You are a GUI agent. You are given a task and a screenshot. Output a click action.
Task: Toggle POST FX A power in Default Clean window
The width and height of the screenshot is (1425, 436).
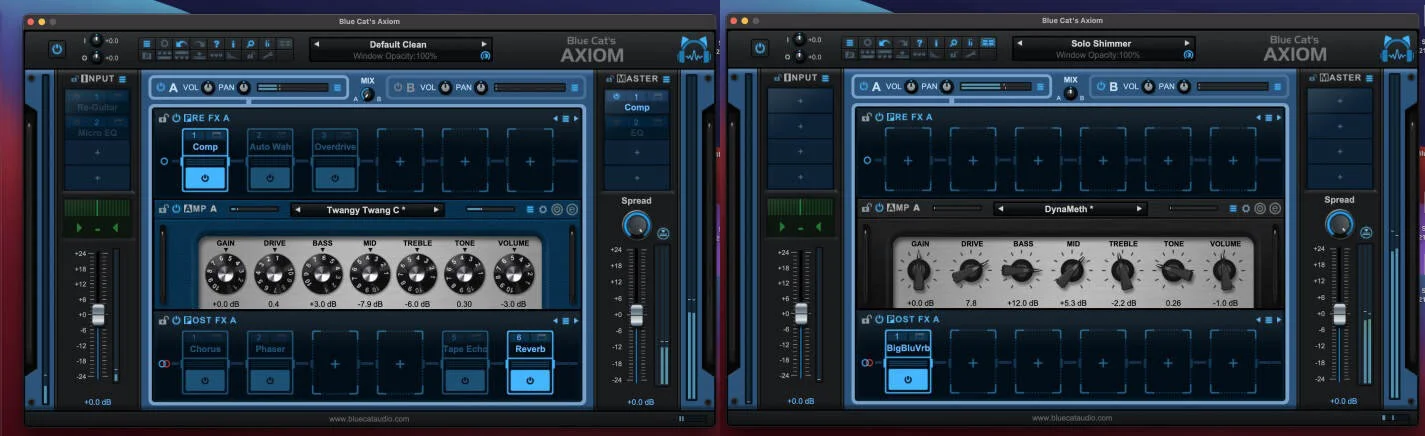pyautogui.click(x=176, y=320)
